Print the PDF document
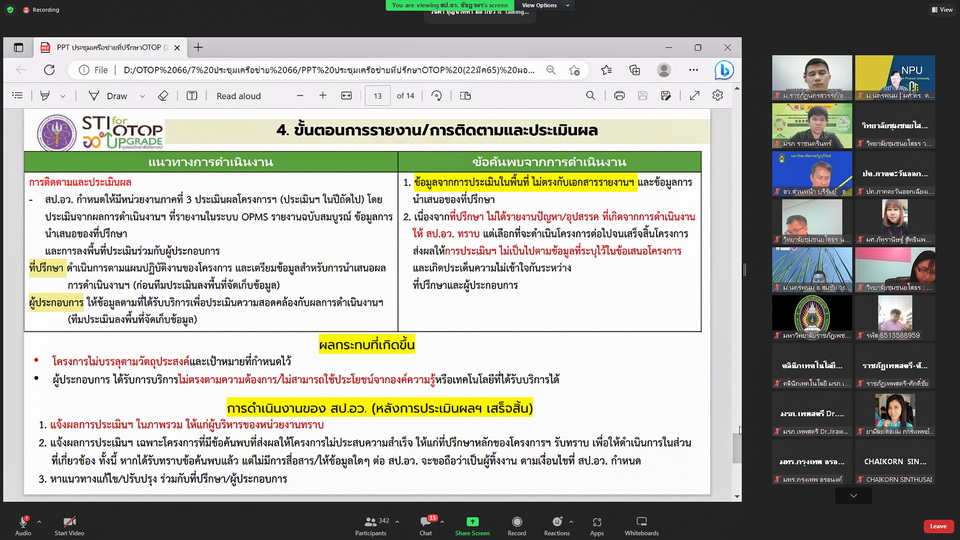Image resolution: width=960 pixels, height=540 pixels. (619, 96)
